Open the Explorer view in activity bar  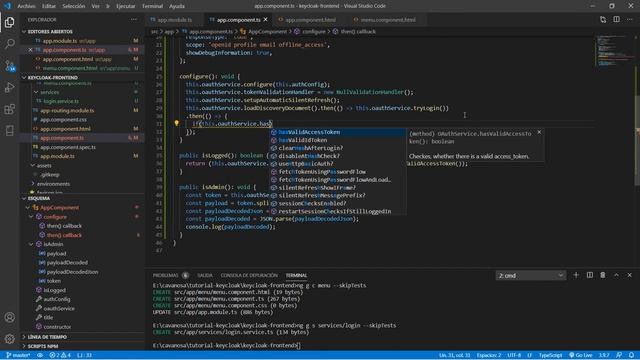pos(9,22)
